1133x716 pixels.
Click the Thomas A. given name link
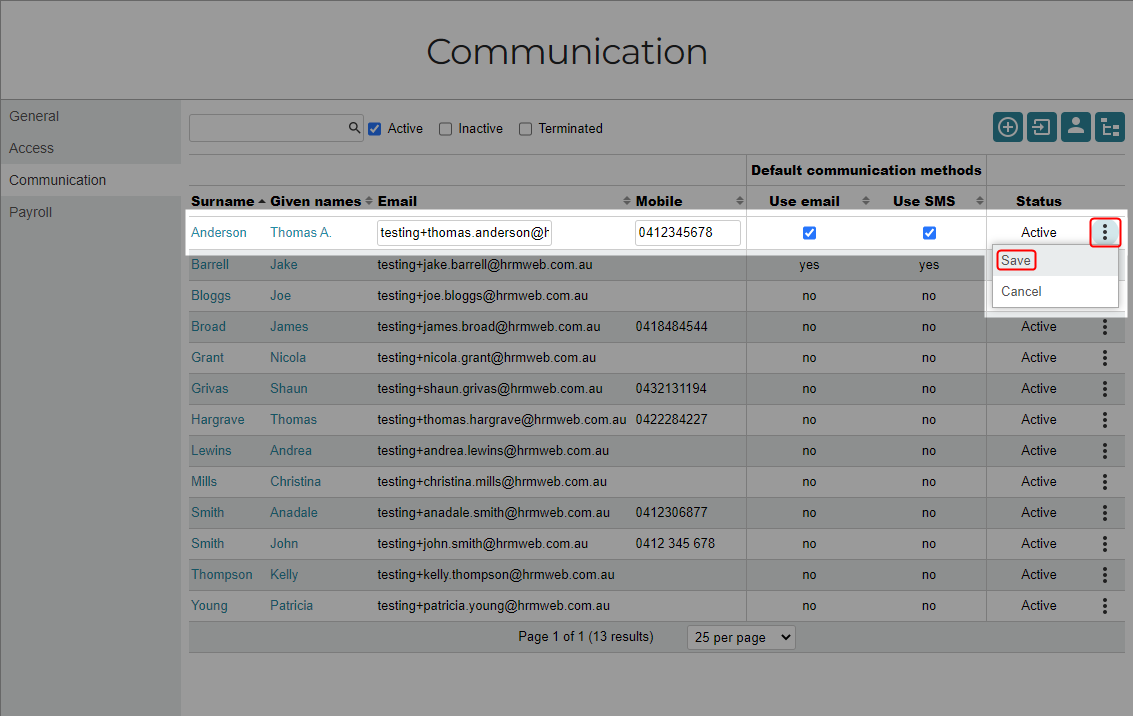tap(301, 232)
